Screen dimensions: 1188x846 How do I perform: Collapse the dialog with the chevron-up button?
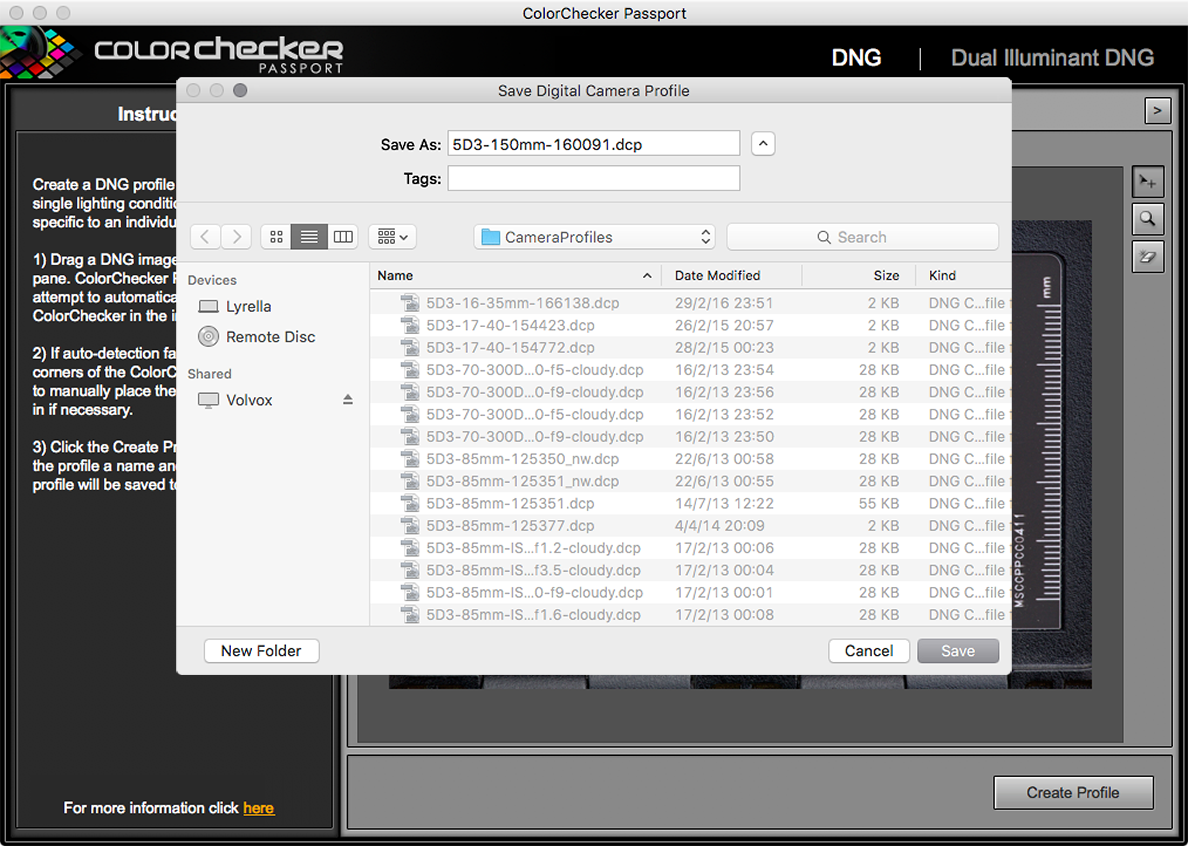click(x=763, y=144)
